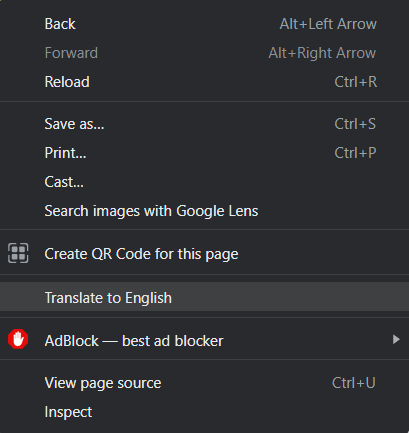Click the Ctrl+R shortcut label
Screen dimensions: 409x433
point(356,82)
